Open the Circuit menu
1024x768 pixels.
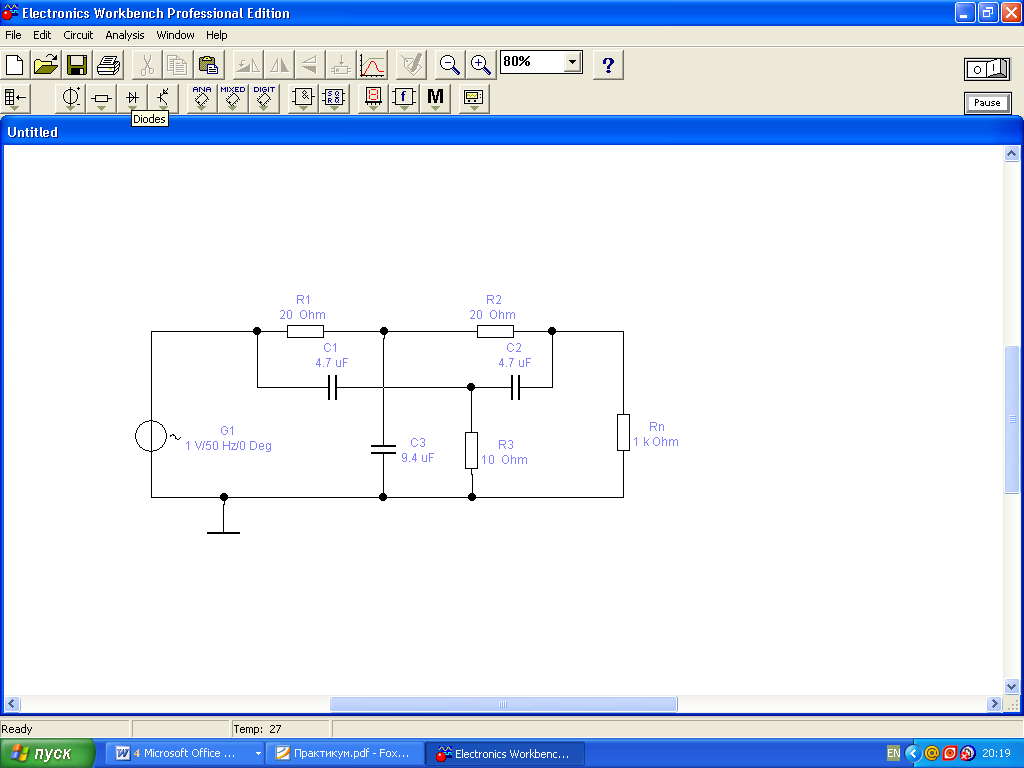[x=78, y=35]
